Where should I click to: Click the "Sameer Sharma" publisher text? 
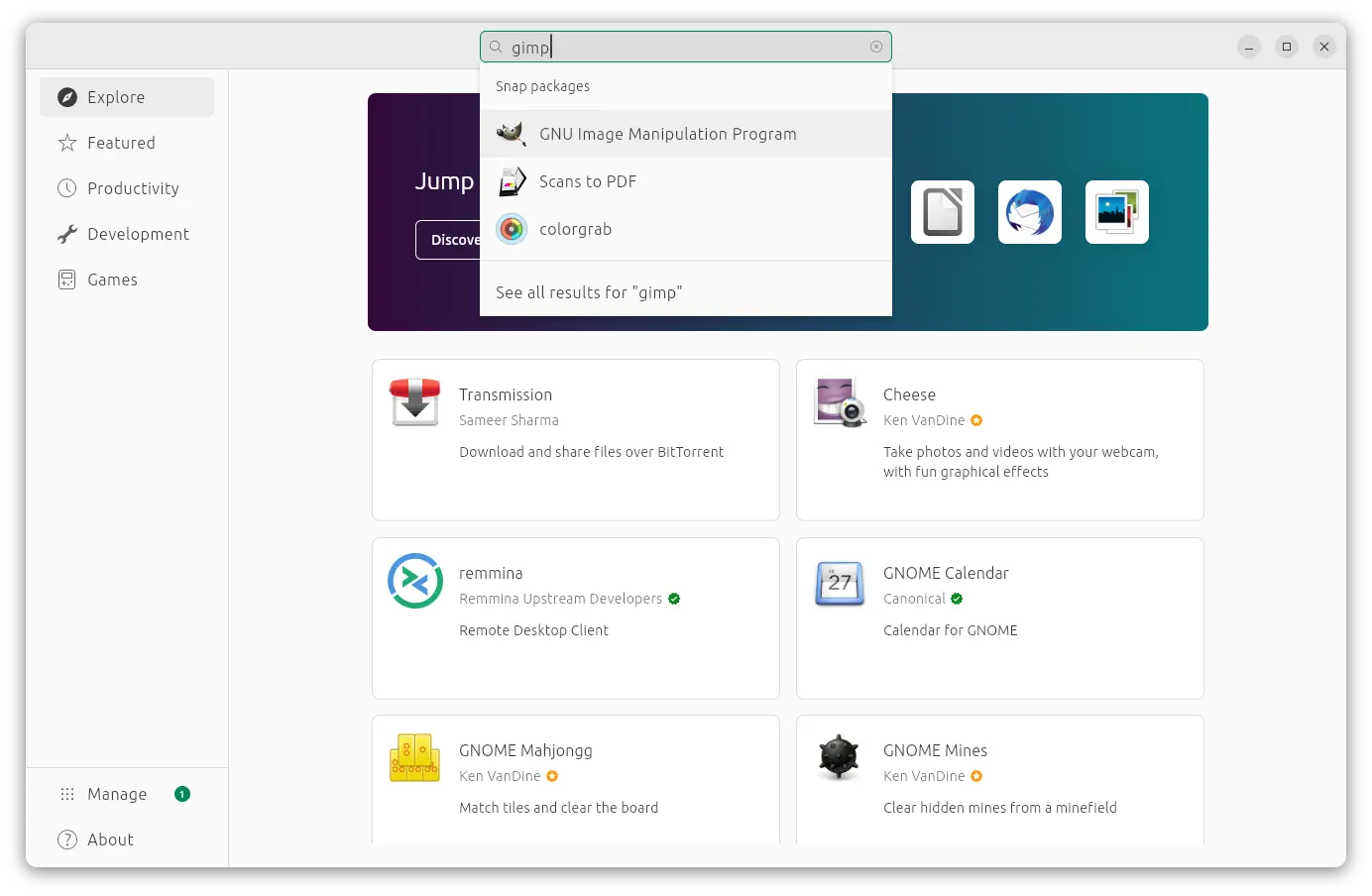509,420
